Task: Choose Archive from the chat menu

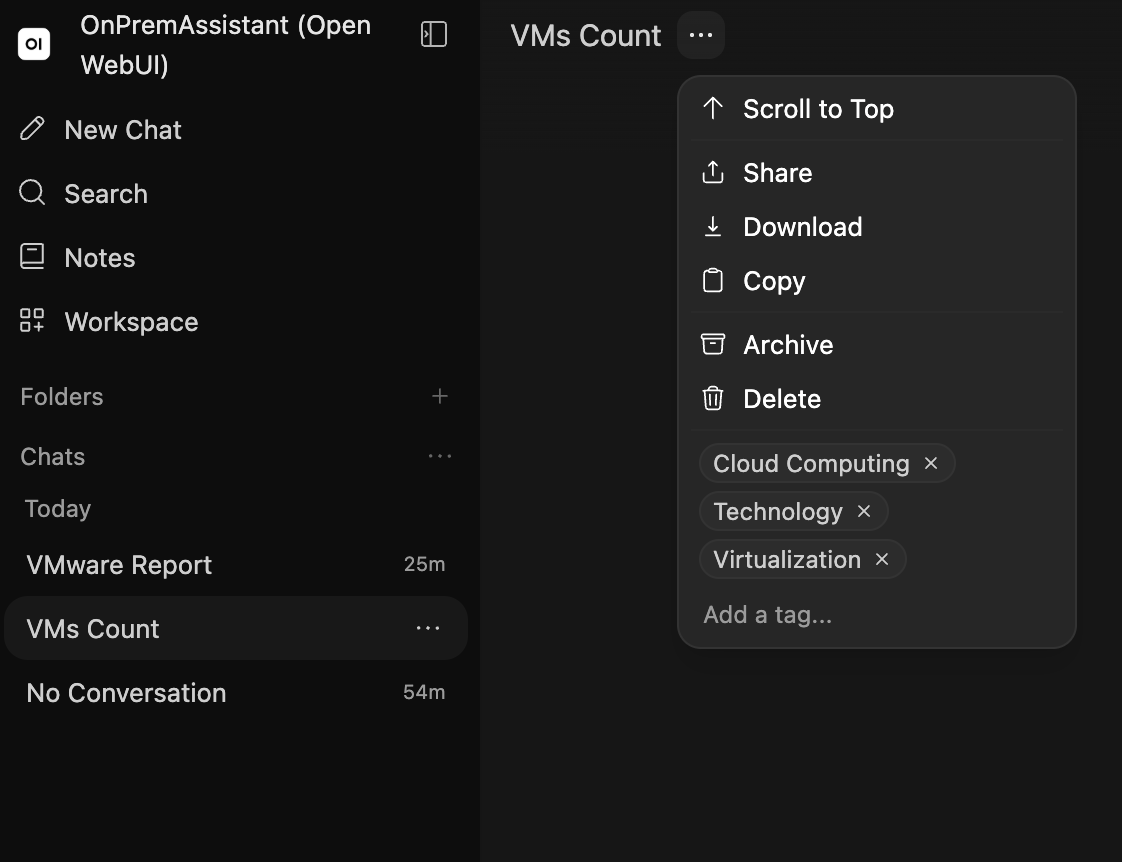Action: click(x=877, y=345)
